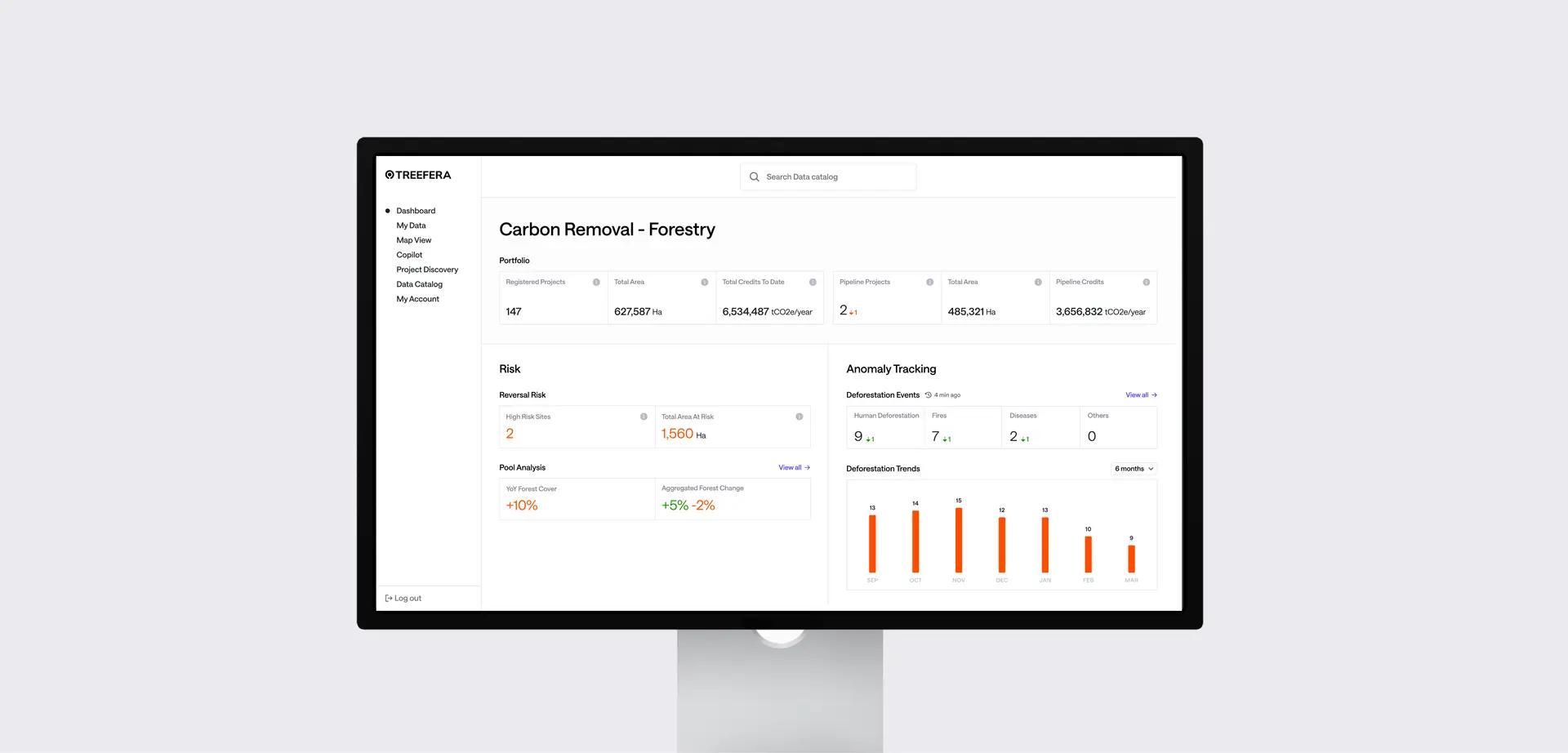Click the +10% YoY Forest Cover value
1568x753 pixels.
522,506
